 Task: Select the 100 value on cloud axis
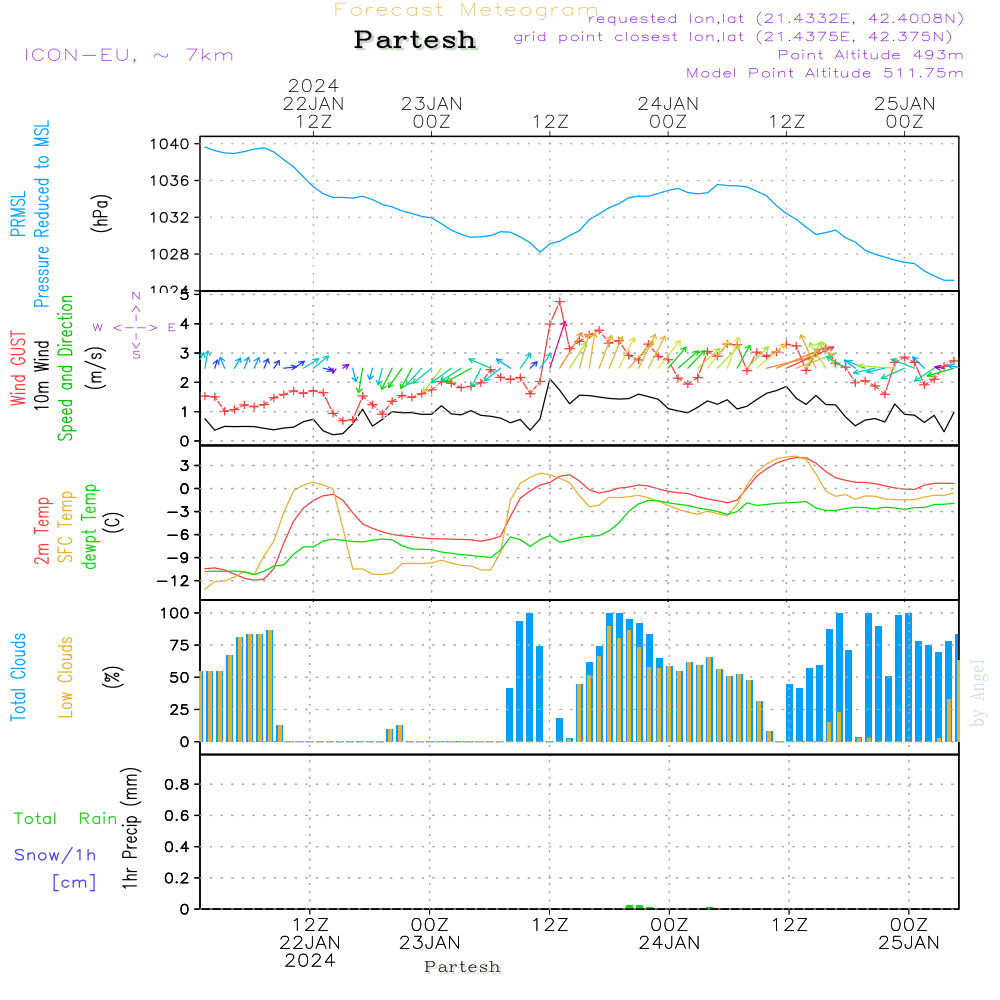175,613
